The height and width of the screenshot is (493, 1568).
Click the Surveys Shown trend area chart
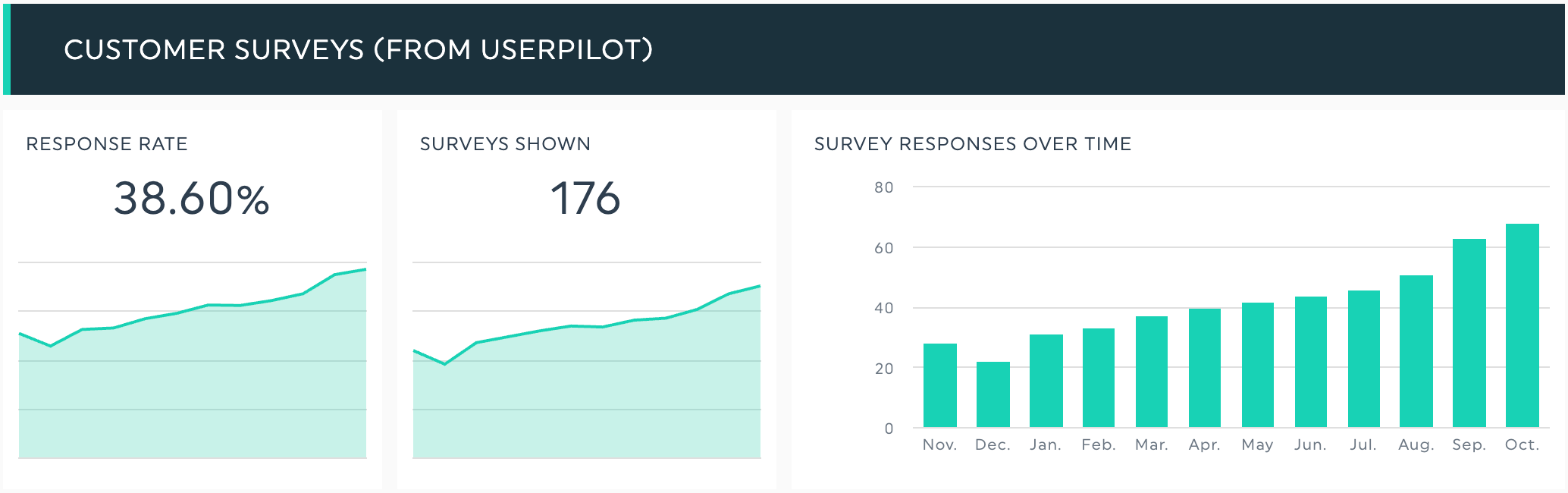pos(587,360)
